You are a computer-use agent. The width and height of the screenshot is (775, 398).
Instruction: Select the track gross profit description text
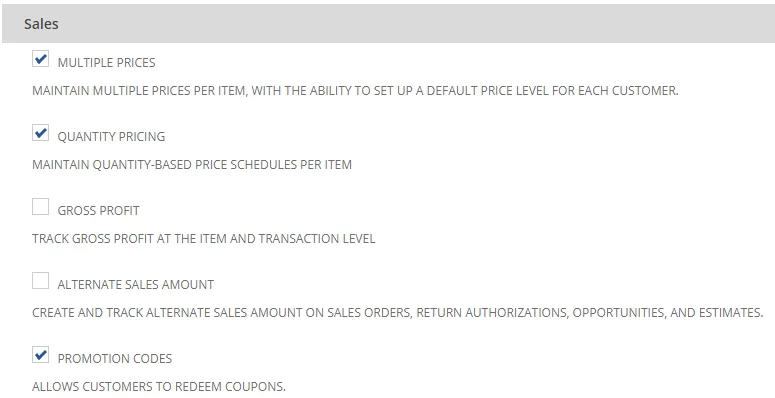(x=204, y=239)
